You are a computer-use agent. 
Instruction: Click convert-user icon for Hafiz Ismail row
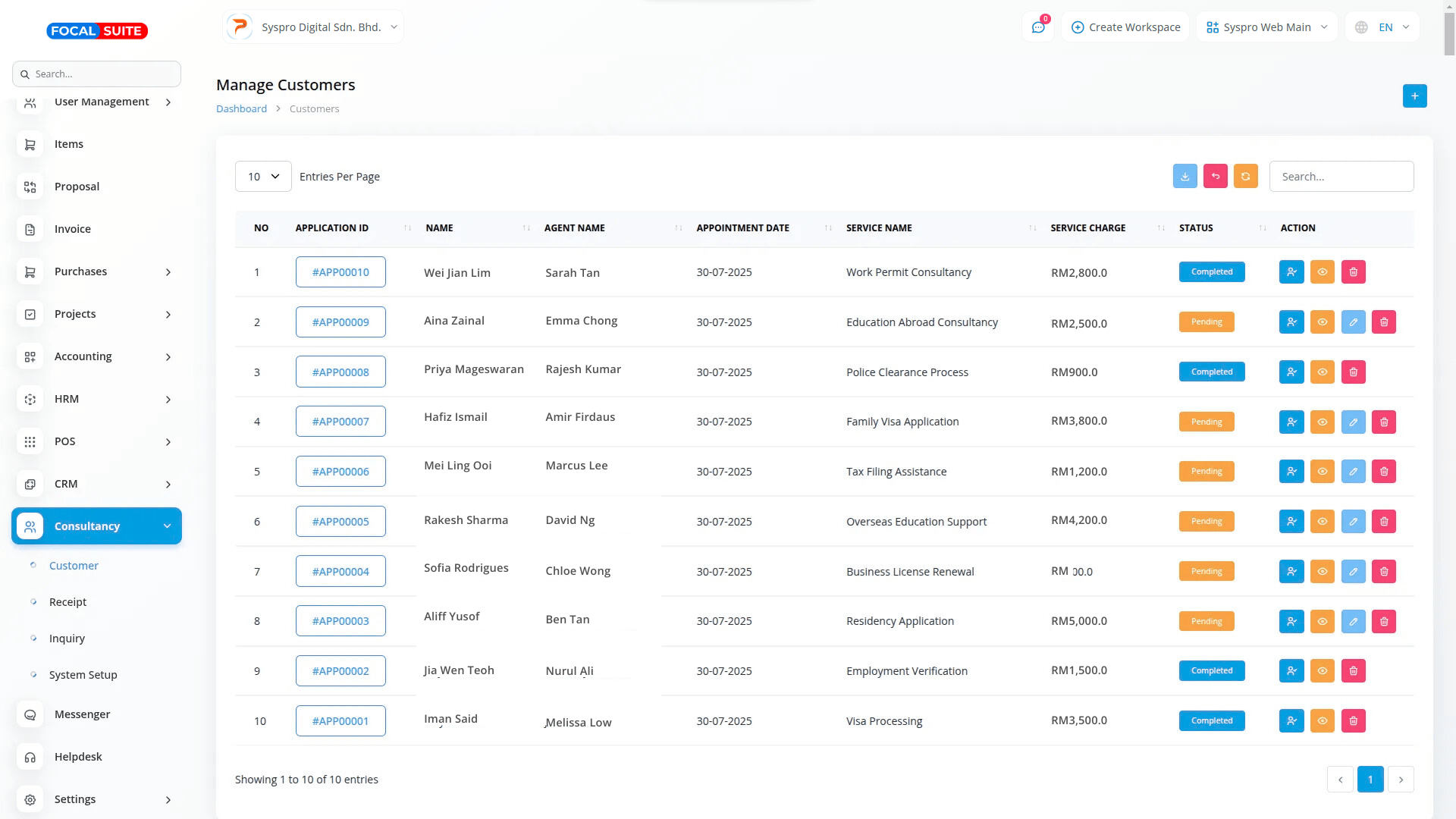tap(1291, 422)
